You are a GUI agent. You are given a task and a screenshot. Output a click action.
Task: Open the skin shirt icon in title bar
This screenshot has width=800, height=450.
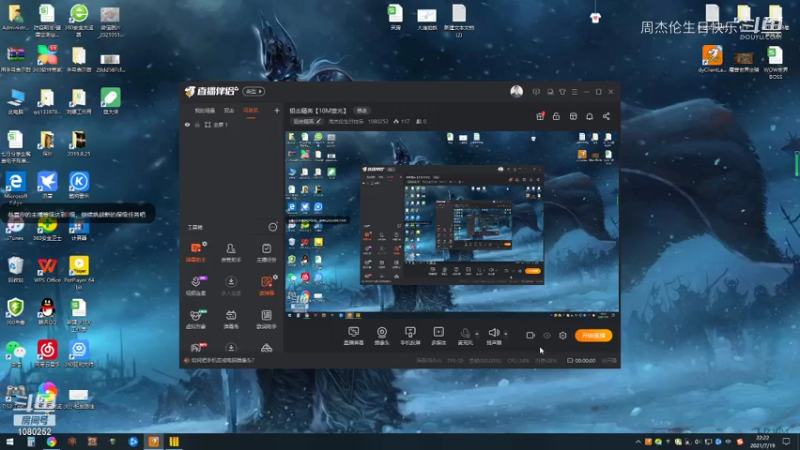click(562, 92)
